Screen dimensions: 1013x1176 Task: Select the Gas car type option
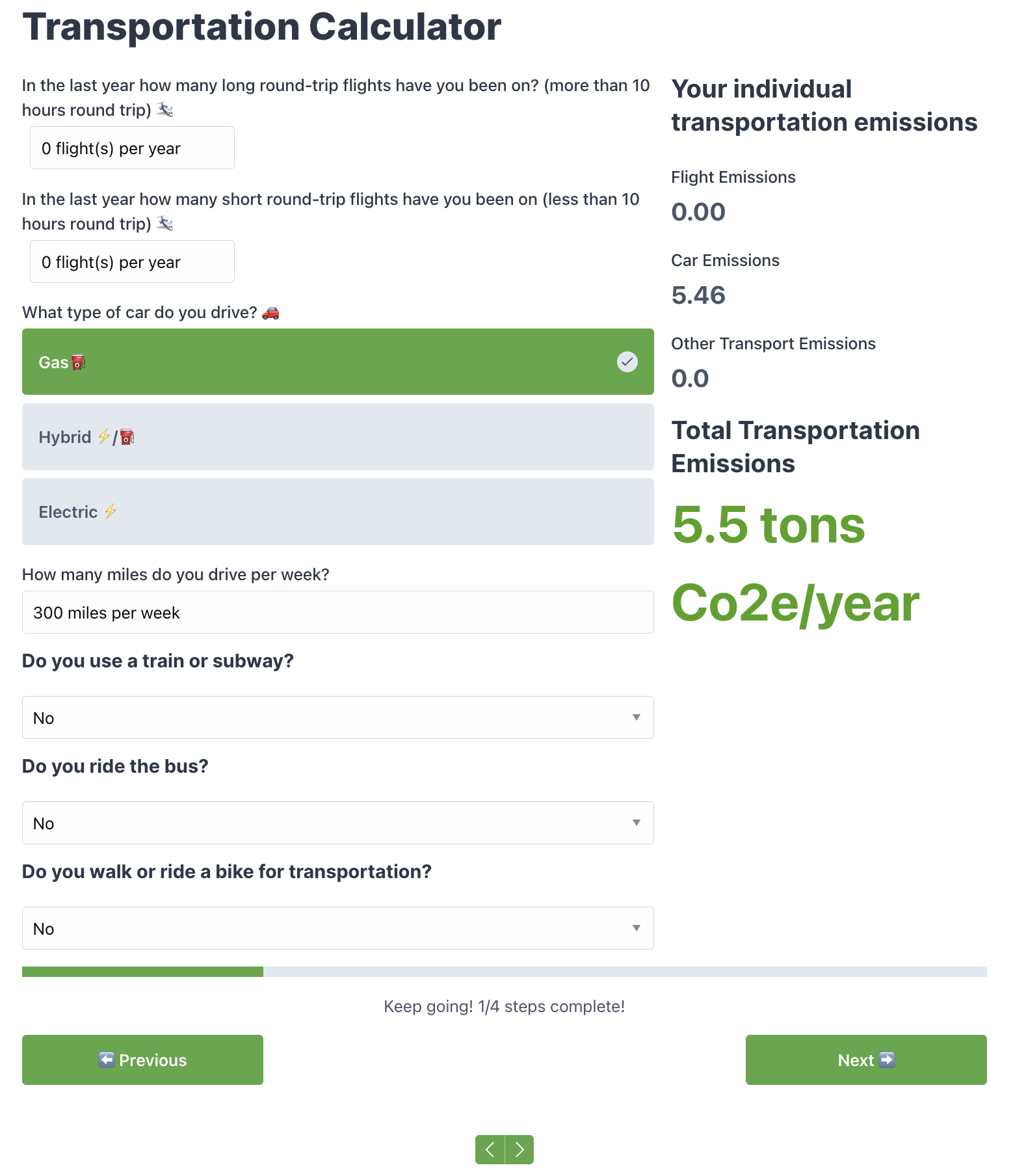point(325,362)
